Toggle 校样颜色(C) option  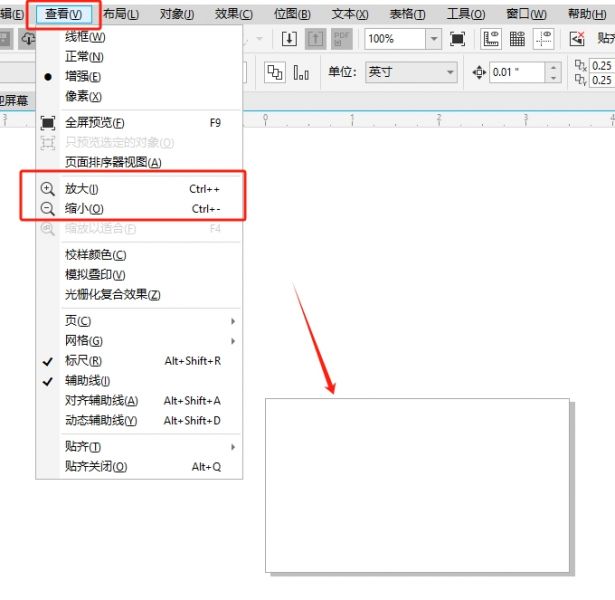139,255
